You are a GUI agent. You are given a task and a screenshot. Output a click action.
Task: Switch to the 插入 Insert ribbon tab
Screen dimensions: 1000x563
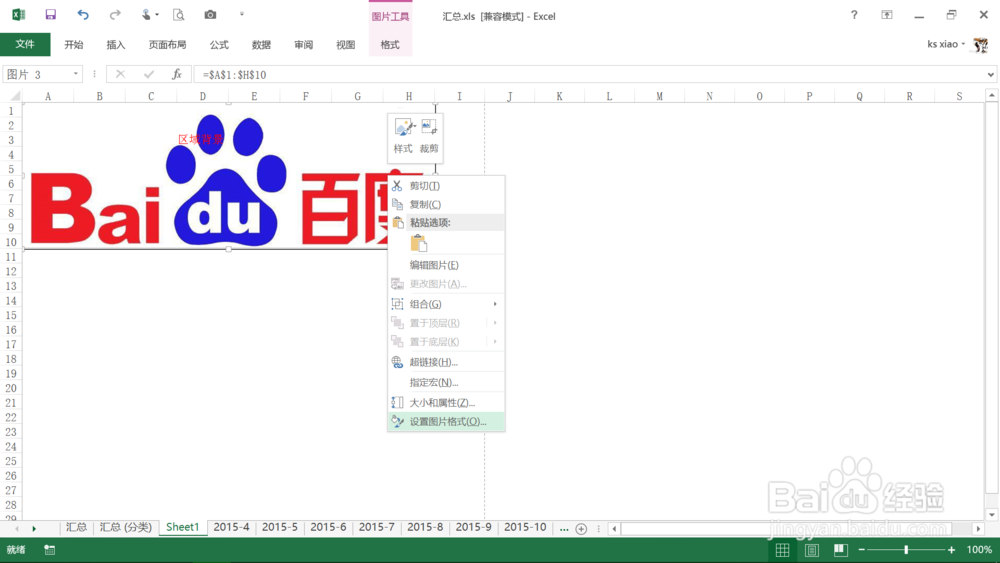pyautogui.click(x=116, y=45)
